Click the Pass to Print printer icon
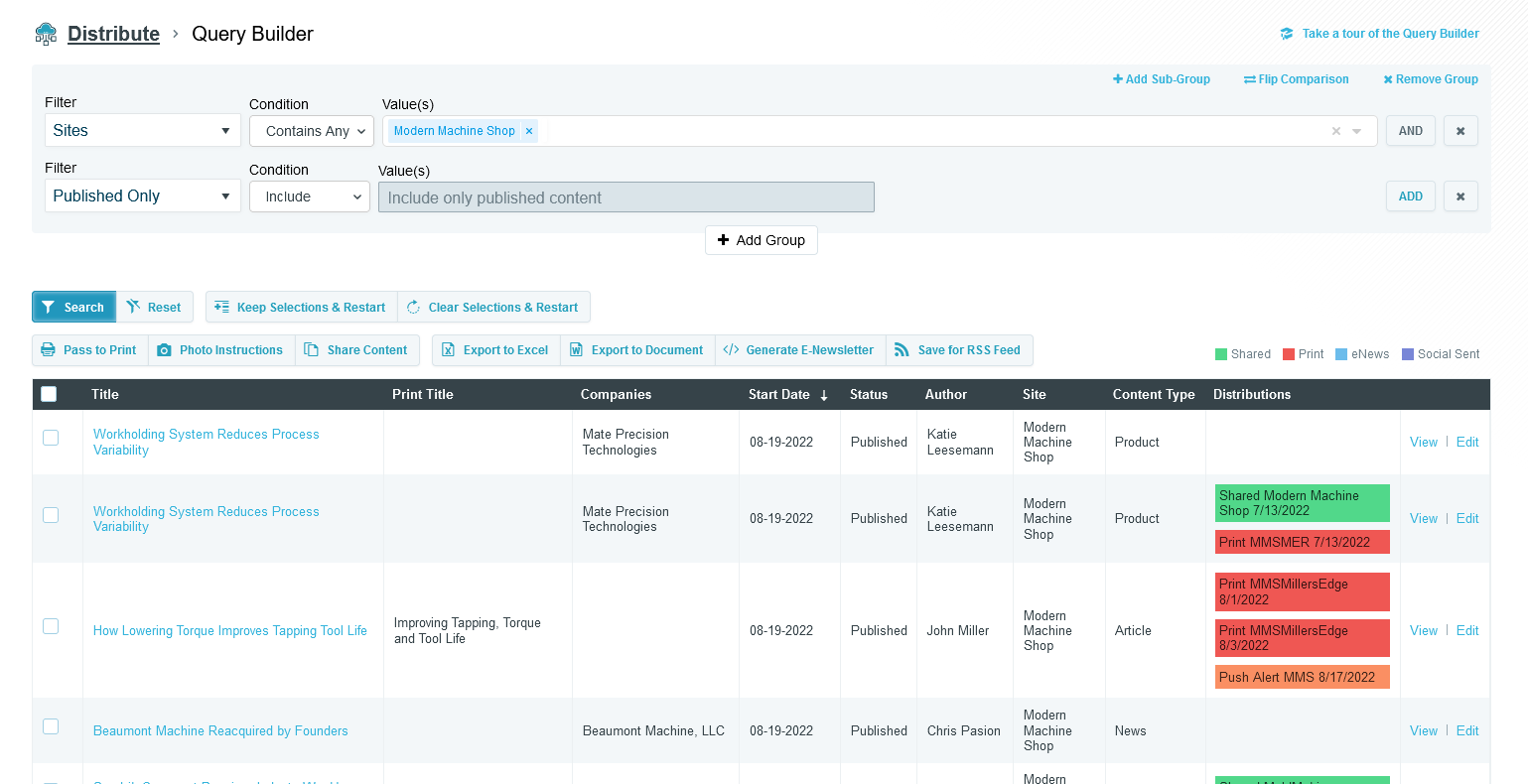This screenshot has height=784, width=1528. (49, 350)
